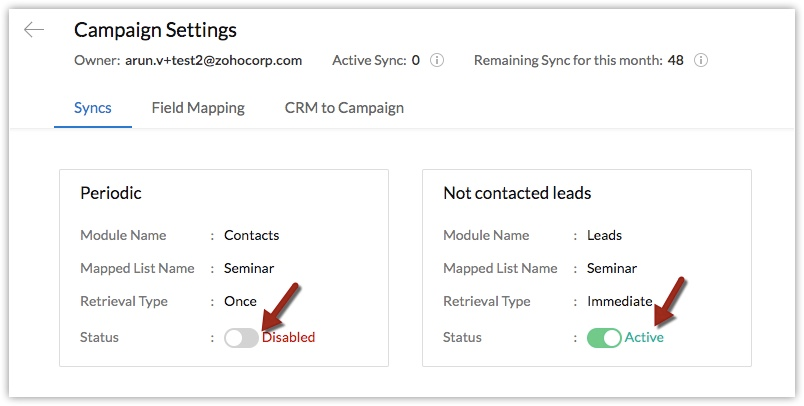This screenshot has height=406, width=804.
Task: Click the red Disabled status label
Action: [288, 337]
